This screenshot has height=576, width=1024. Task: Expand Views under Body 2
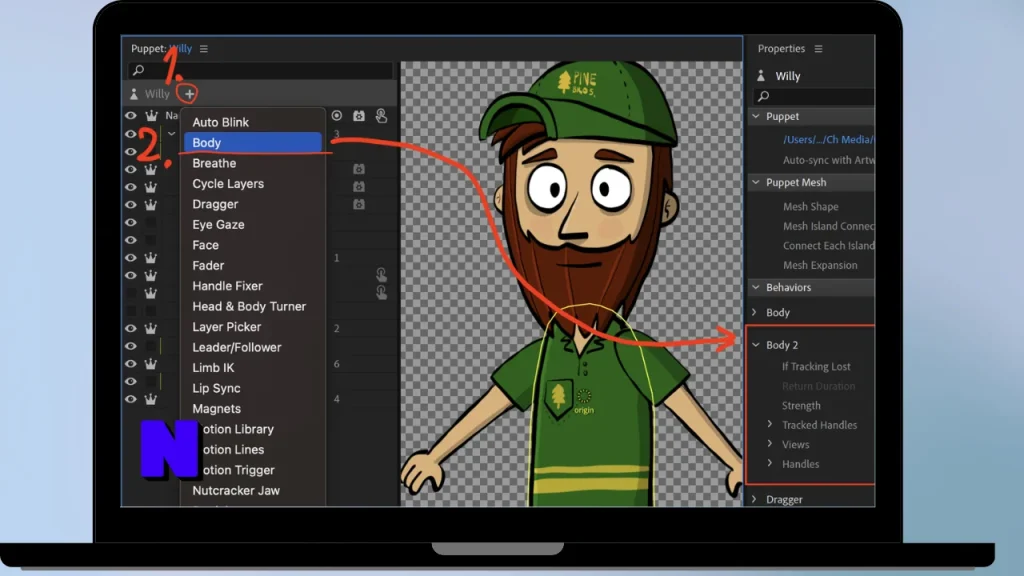click(x=770, y=444)
